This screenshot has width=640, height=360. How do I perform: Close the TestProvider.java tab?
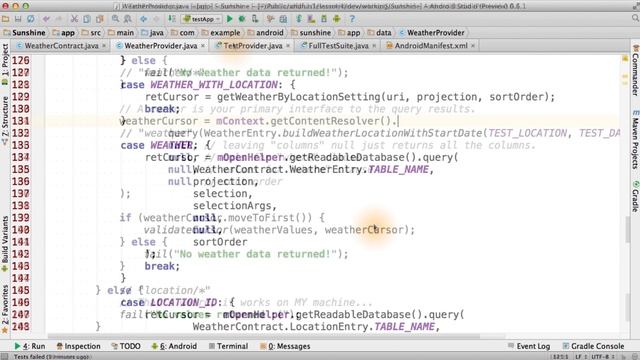click(x=288, y=46)
